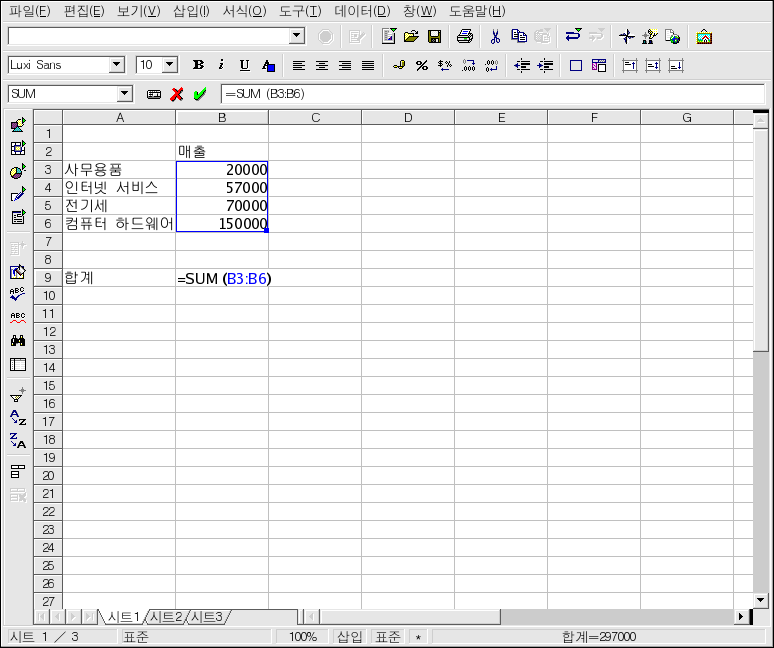The height and width of the screenshot is (648, 774).
Task: Toggle 삽입 insert mode in status bar
Action: pos(349,637)
